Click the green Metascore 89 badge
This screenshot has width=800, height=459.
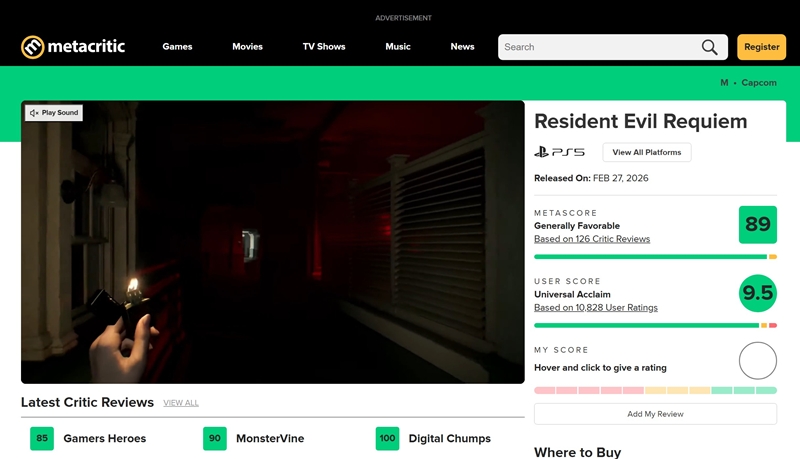point(757,225)
